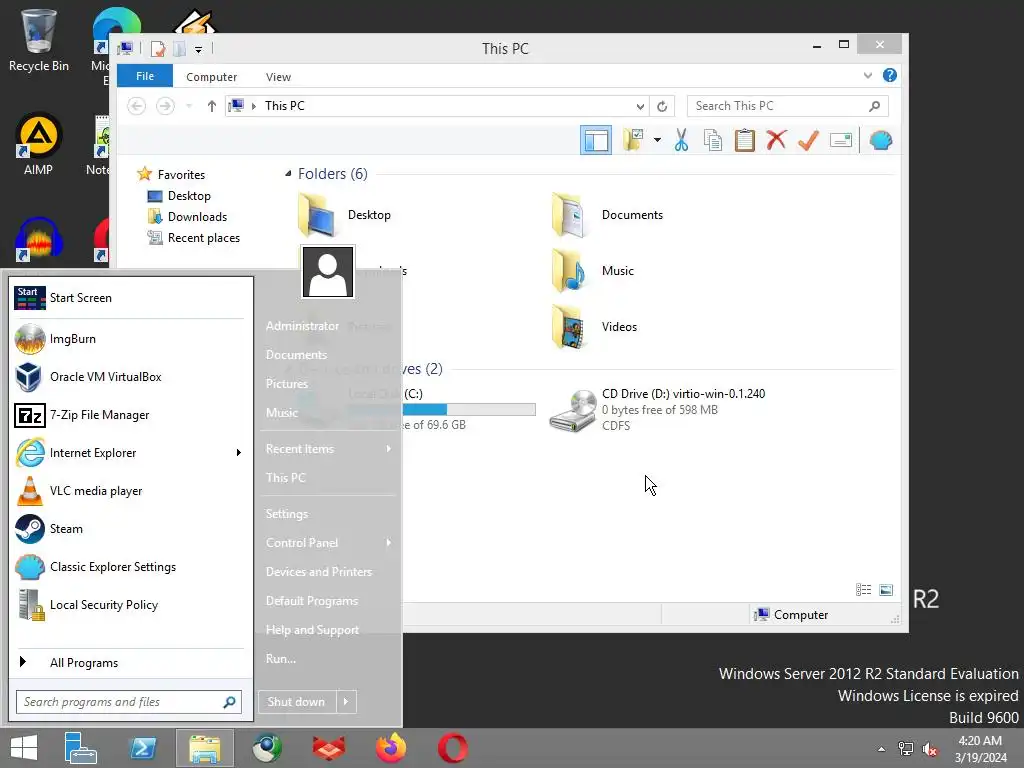Expand the ribbon with the chevron
Viewport: 1024px width, 768px height.
(867, 75)
